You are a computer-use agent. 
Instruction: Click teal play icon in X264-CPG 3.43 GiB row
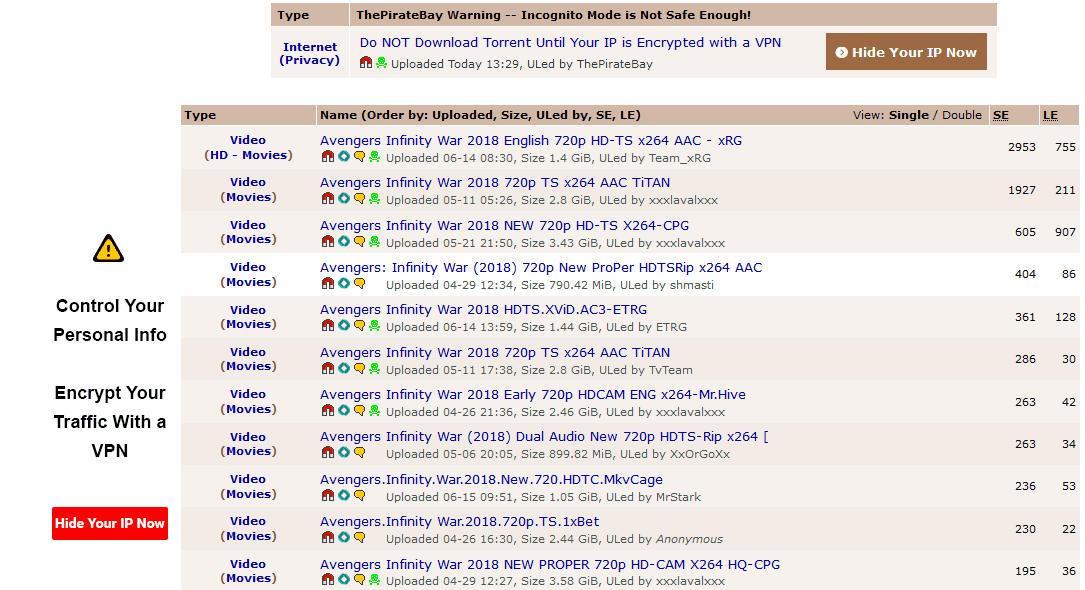pyautogui.click(x=344, y=242)
